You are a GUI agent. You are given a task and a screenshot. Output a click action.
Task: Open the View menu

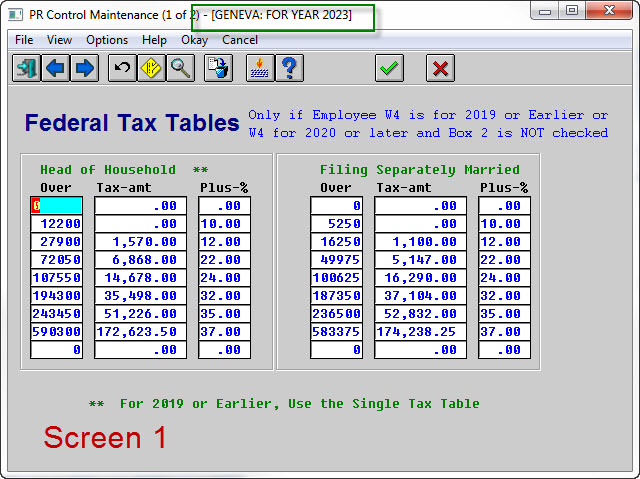pos(59,40)
